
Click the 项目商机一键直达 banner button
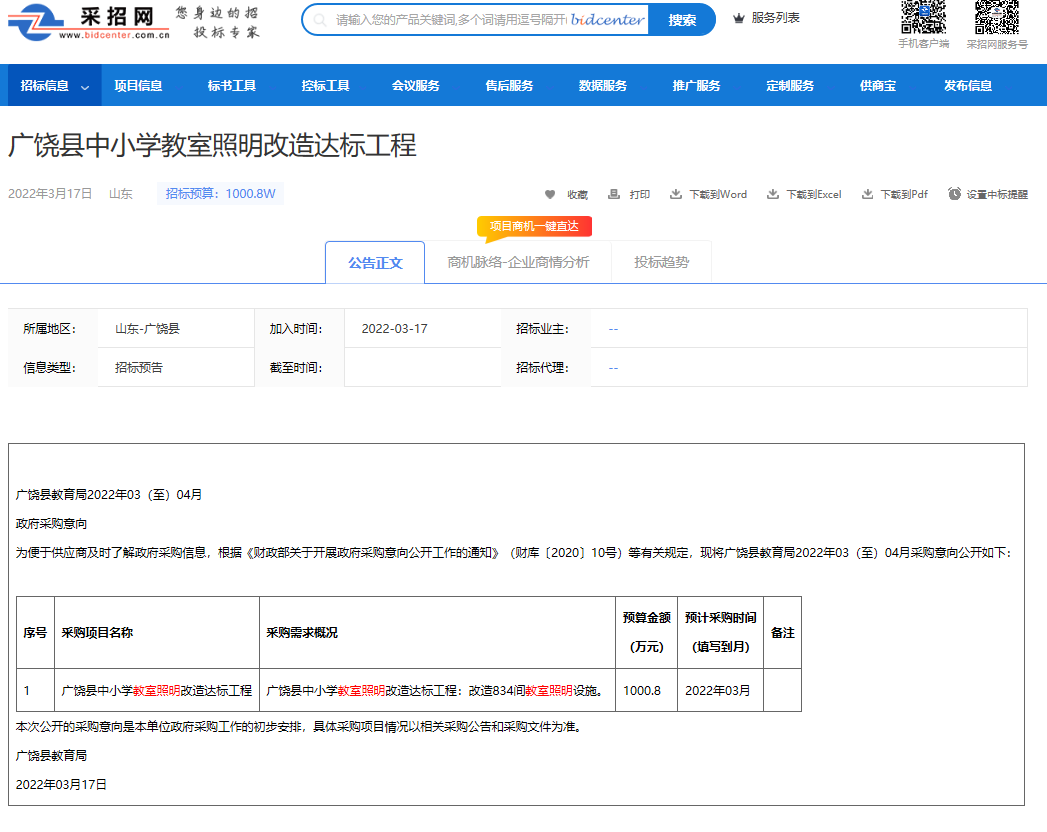pos(534,227)
